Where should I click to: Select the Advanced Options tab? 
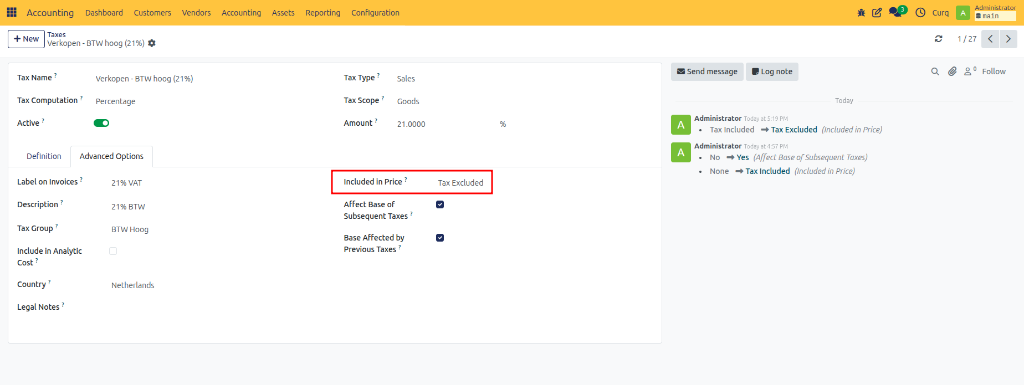pyautogui.click(x=112, y=157)
